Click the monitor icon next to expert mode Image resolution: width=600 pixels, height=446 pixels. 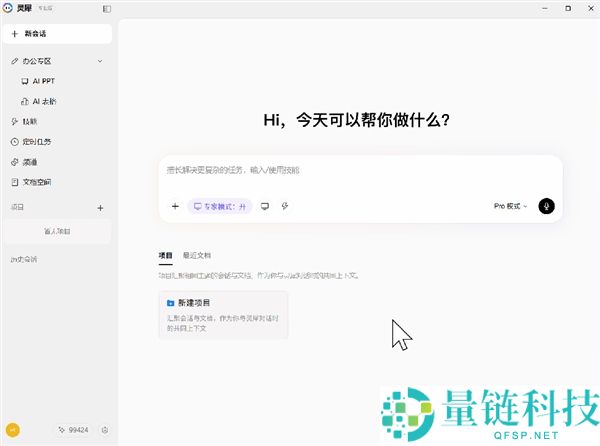265,207
